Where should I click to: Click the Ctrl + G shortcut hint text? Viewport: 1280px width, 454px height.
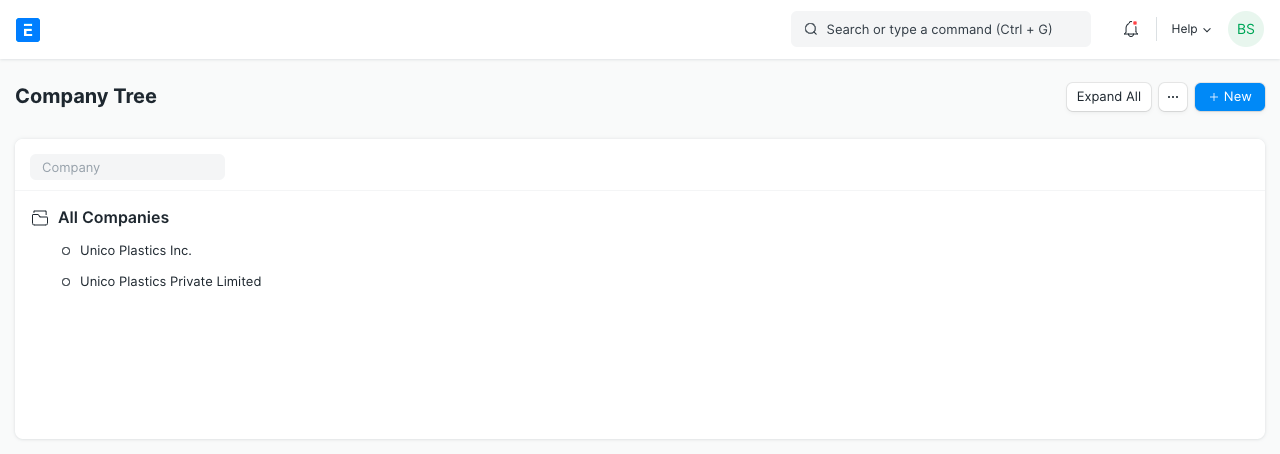click(1024, 30)
